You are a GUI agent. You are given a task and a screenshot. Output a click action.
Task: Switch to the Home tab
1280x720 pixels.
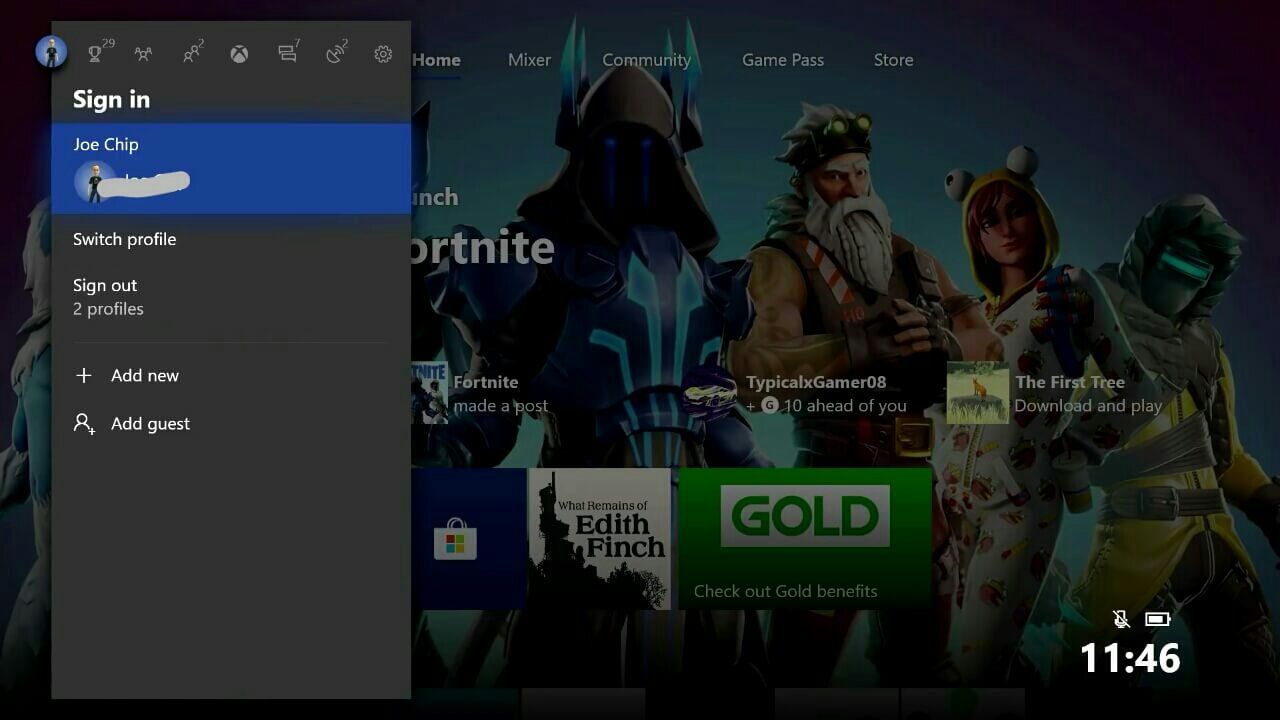436,60
